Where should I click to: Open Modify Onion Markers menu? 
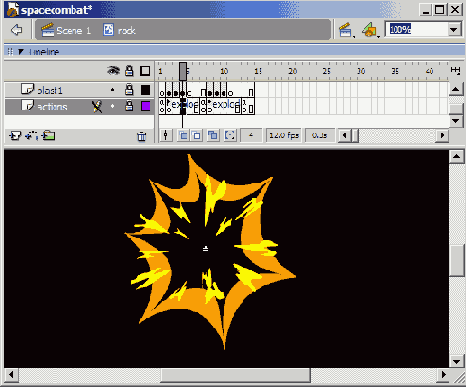[230, 135]
